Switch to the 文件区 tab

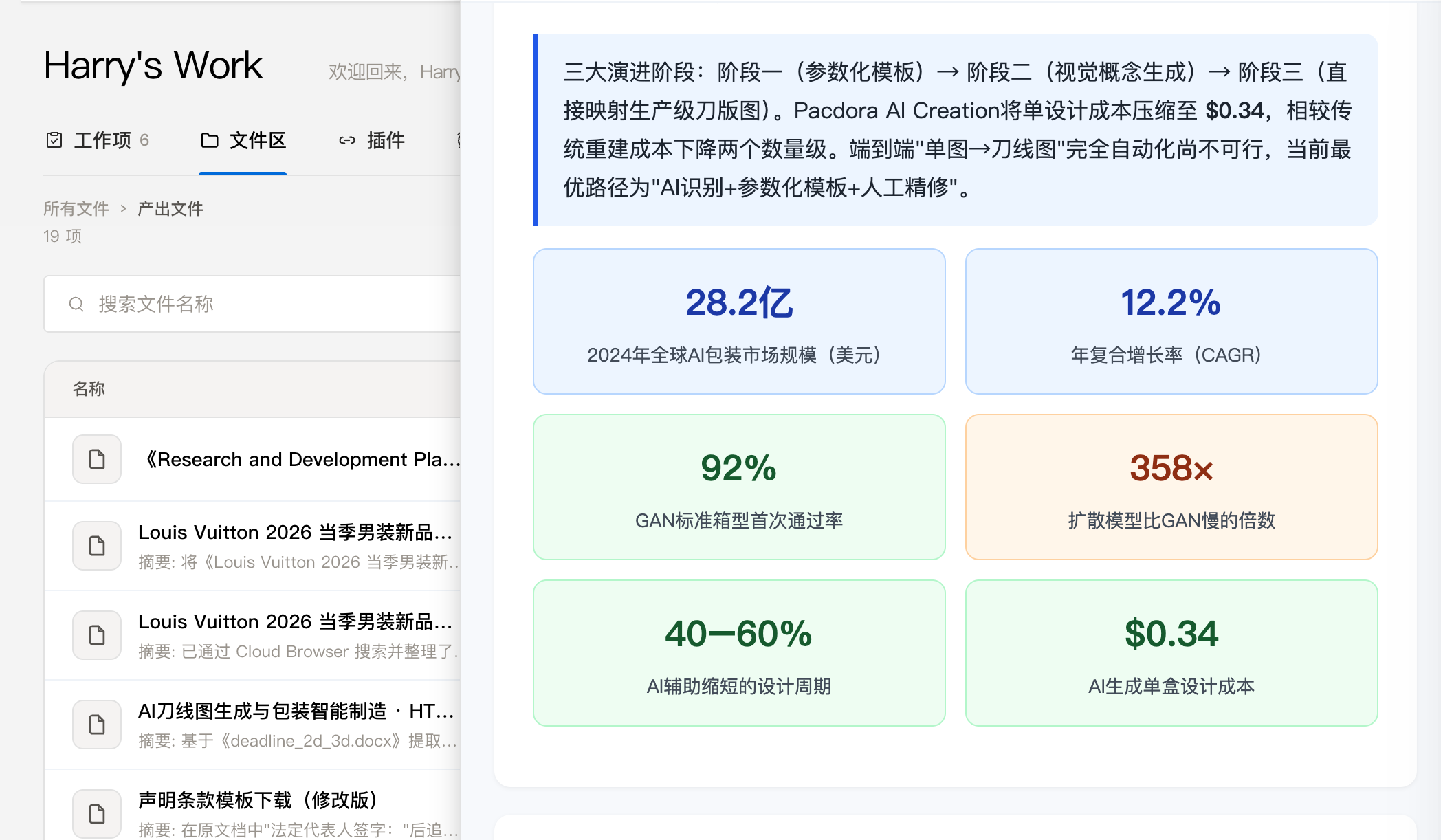[243, 140]
